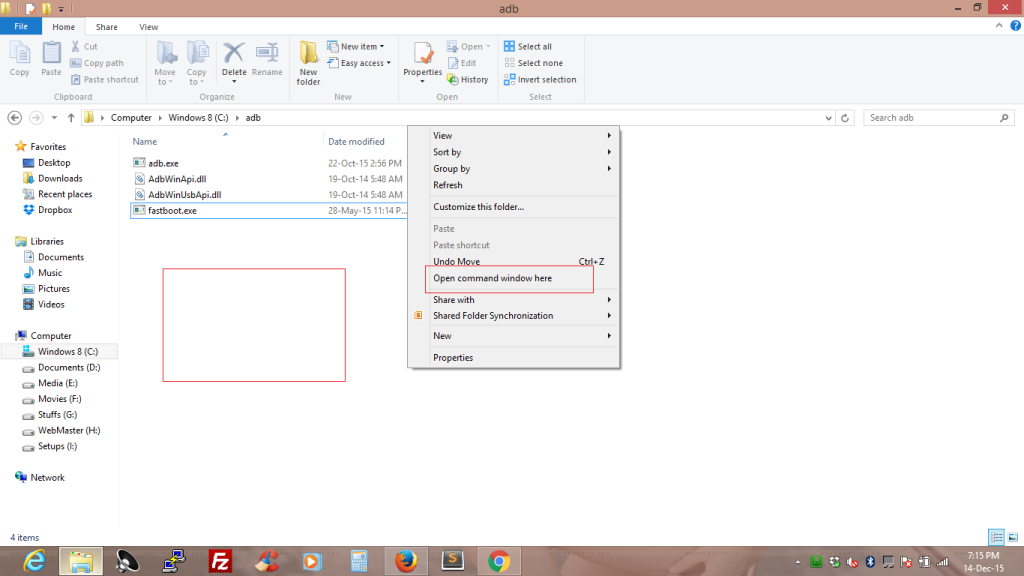Click the Rename icon in ribbon
Viewport: 1024px width, 576px height.
(x=267, y=59)
